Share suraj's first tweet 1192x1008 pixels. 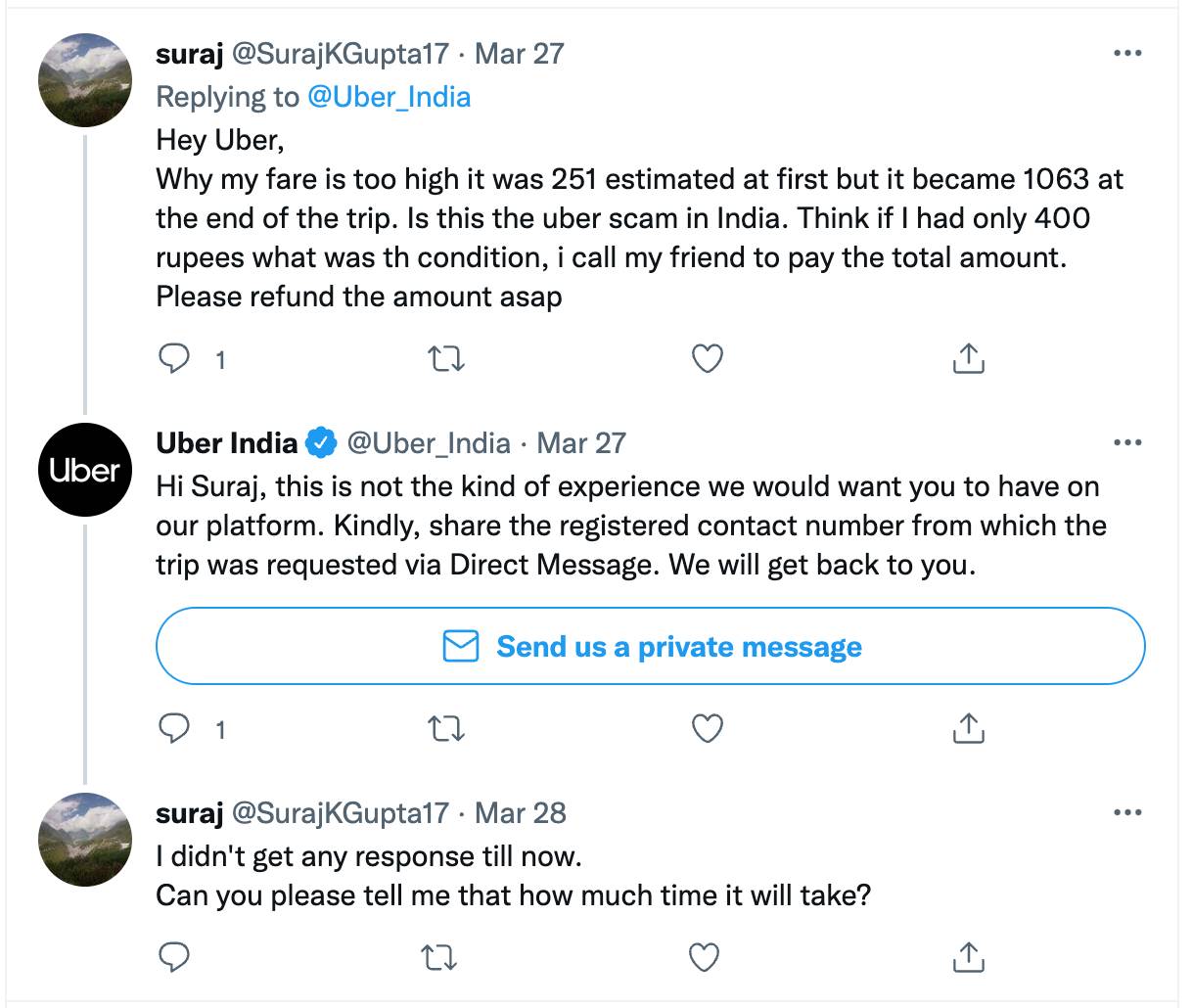click(x=967, y=360)
